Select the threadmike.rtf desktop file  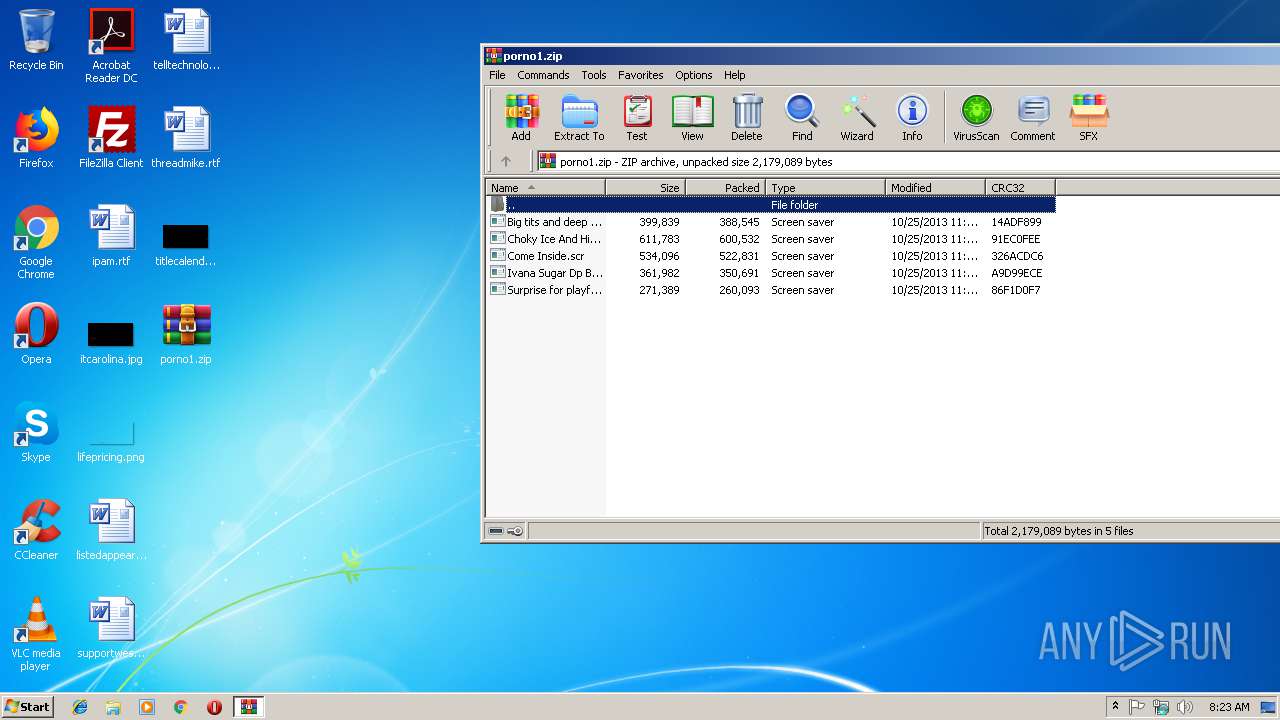(x=186, y=138)
